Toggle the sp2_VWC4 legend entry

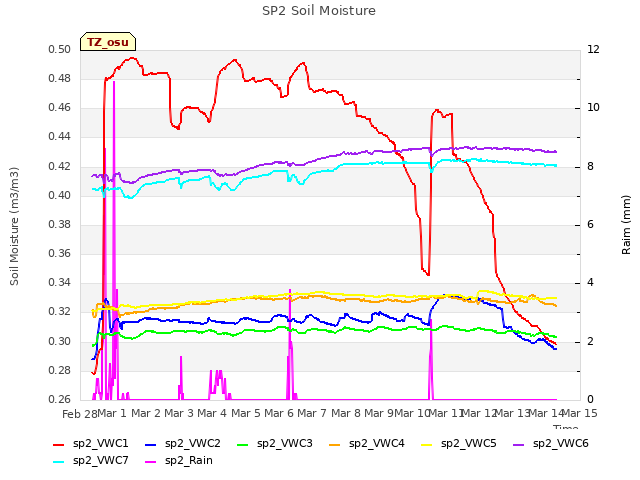[367, 444]
